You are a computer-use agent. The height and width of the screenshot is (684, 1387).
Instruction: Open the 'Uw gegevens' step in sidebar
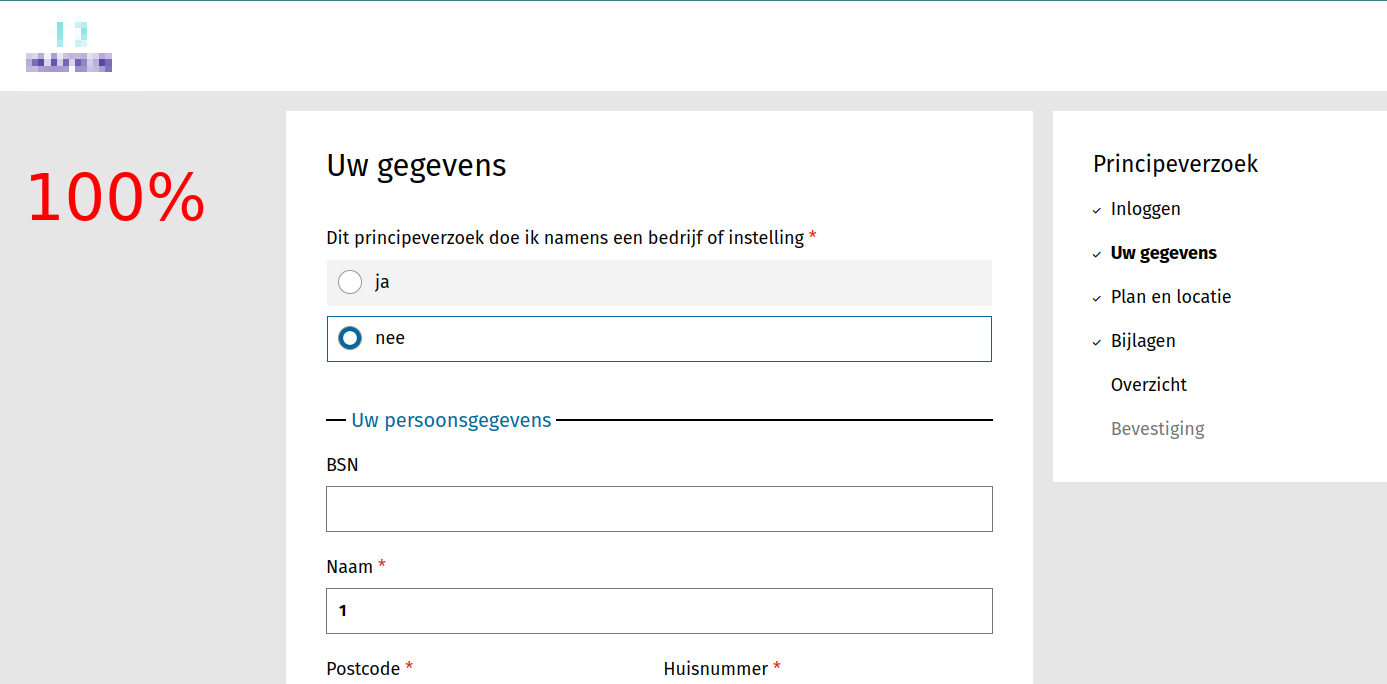click(1163, 253)
